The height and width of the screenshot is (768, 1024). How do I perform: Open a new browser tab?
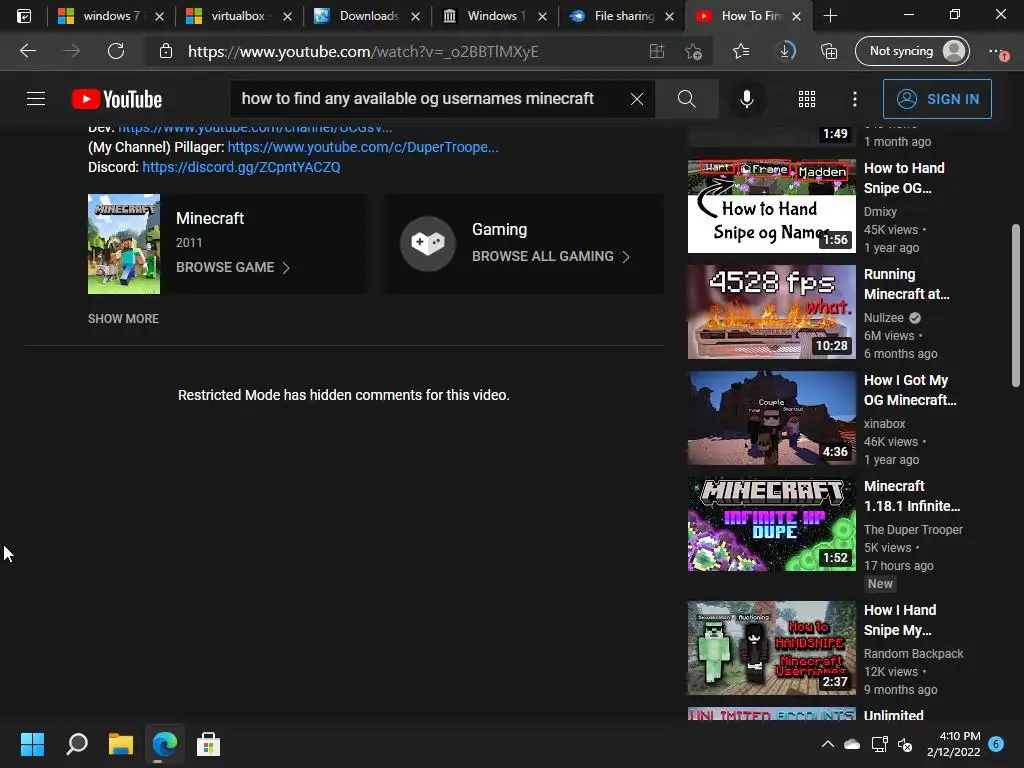pyautogui.click(x=830, y=16)
